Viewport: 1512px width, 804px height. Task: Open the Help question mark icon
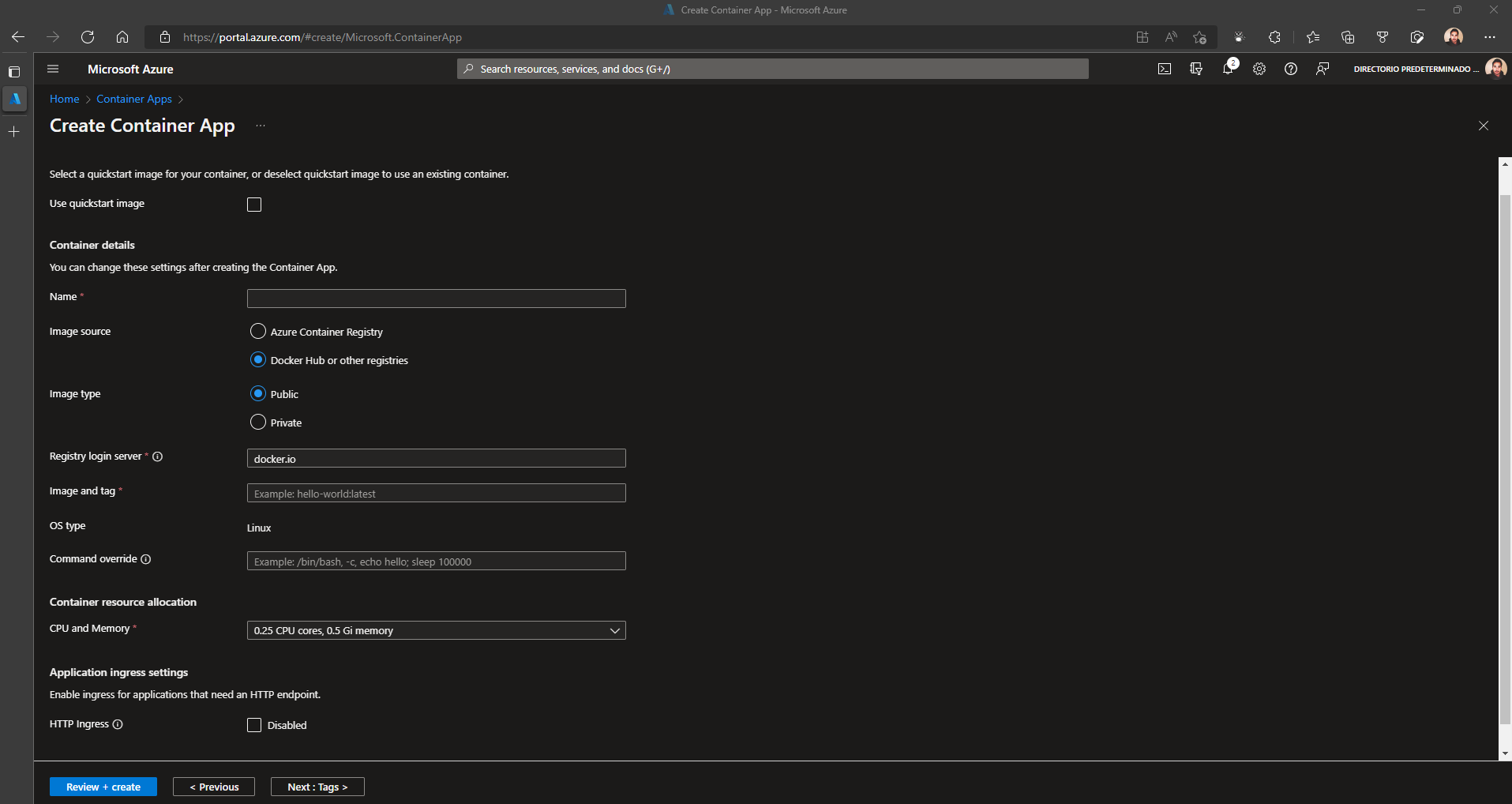[1292, 69]
